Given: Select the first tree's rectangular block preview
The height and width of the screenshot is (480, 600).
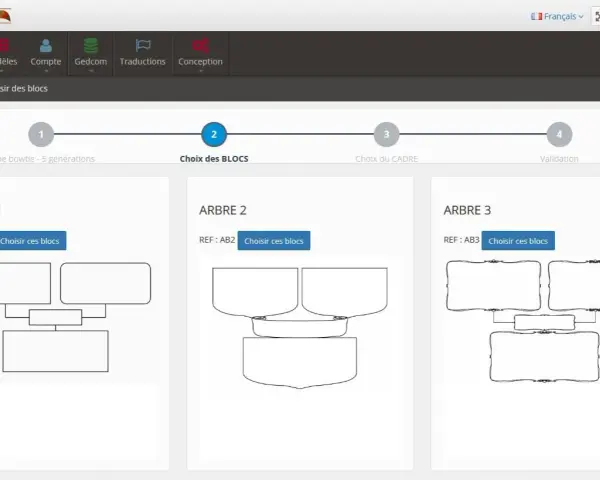Looking at the screenshot, I should pos(75,317).
